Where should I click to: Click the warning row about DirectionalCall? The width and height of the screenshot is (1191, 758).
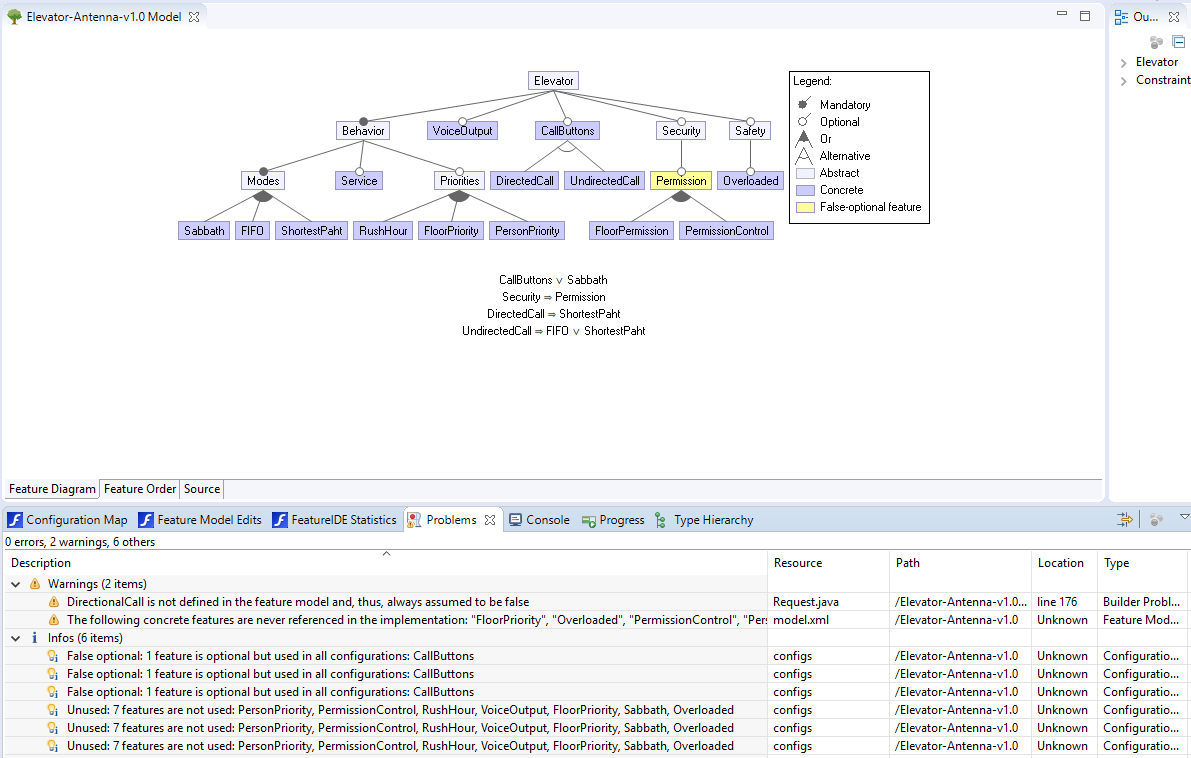coord(300,601)
